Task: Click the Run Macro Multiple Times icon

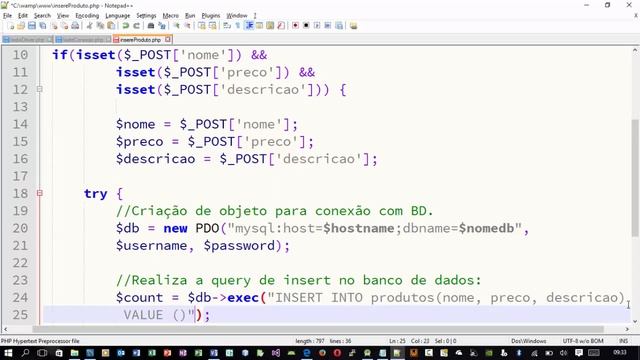Action: point(327,26)
